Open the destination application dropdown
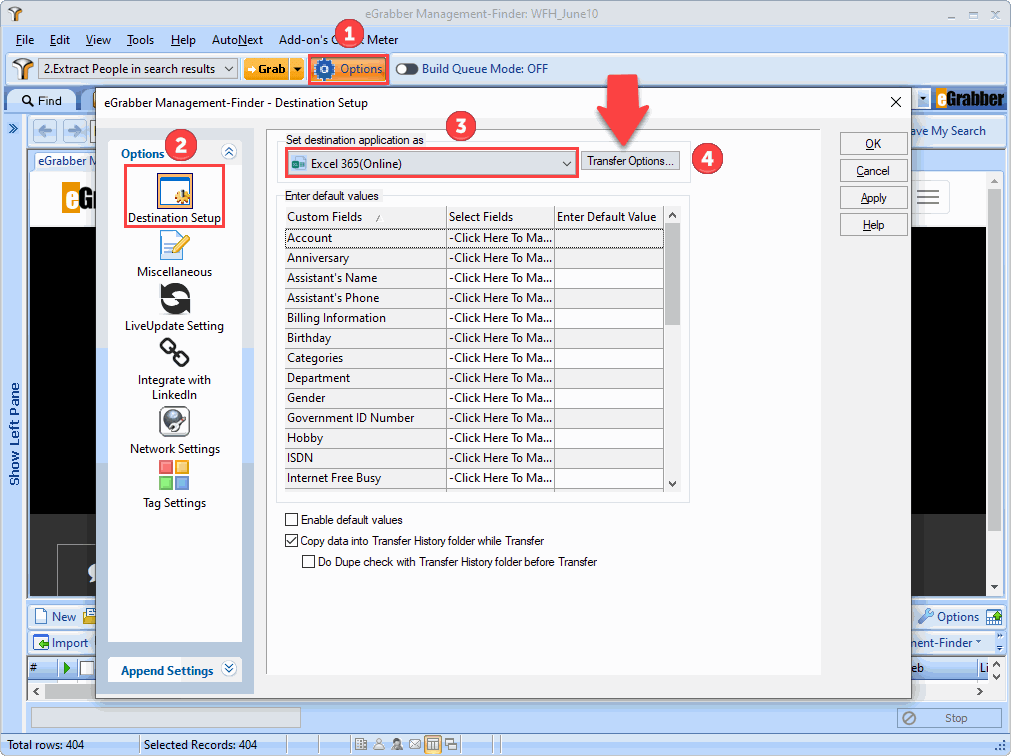 click(431, 164)
